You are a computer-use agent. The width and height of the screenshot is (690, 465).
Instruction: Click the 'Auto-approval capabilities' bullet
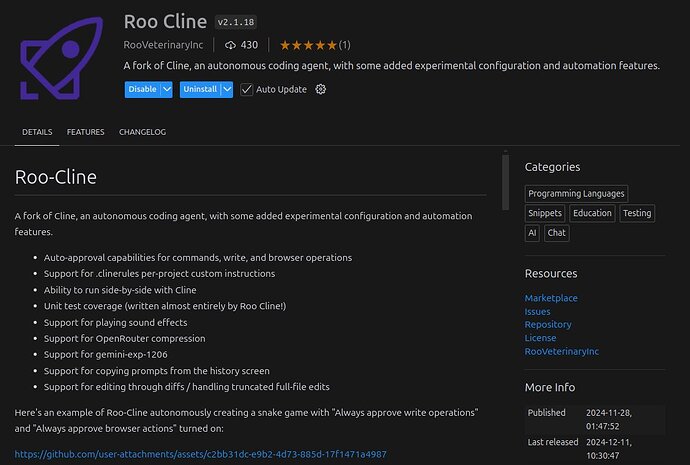[198, 258]
